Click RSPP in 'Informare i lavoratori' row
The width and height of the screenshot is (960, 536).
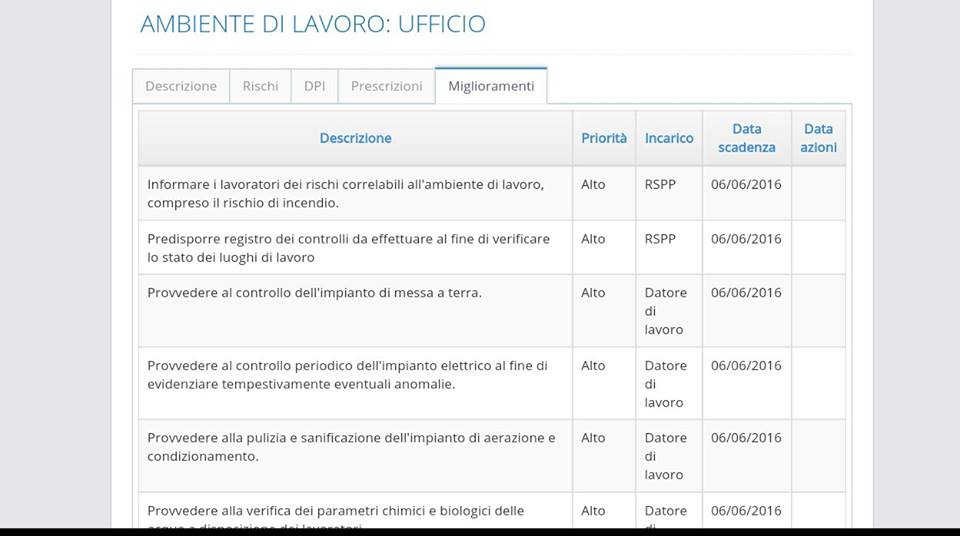[660, 184]
